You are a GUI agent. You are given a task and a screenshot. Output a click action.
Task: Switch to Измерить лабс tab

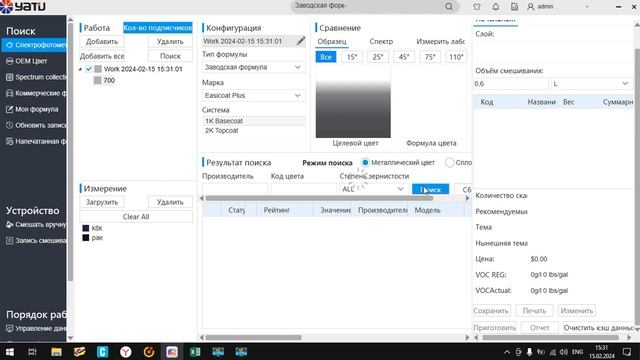click(x=440, y=41)
